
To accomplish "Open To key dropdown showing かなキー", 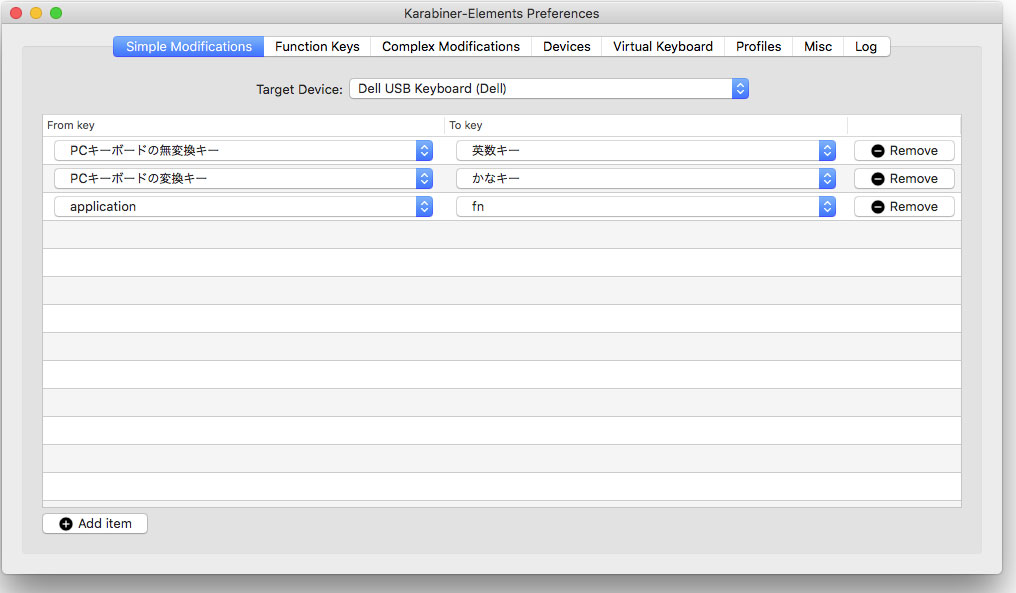I will [x=646, y=178].
